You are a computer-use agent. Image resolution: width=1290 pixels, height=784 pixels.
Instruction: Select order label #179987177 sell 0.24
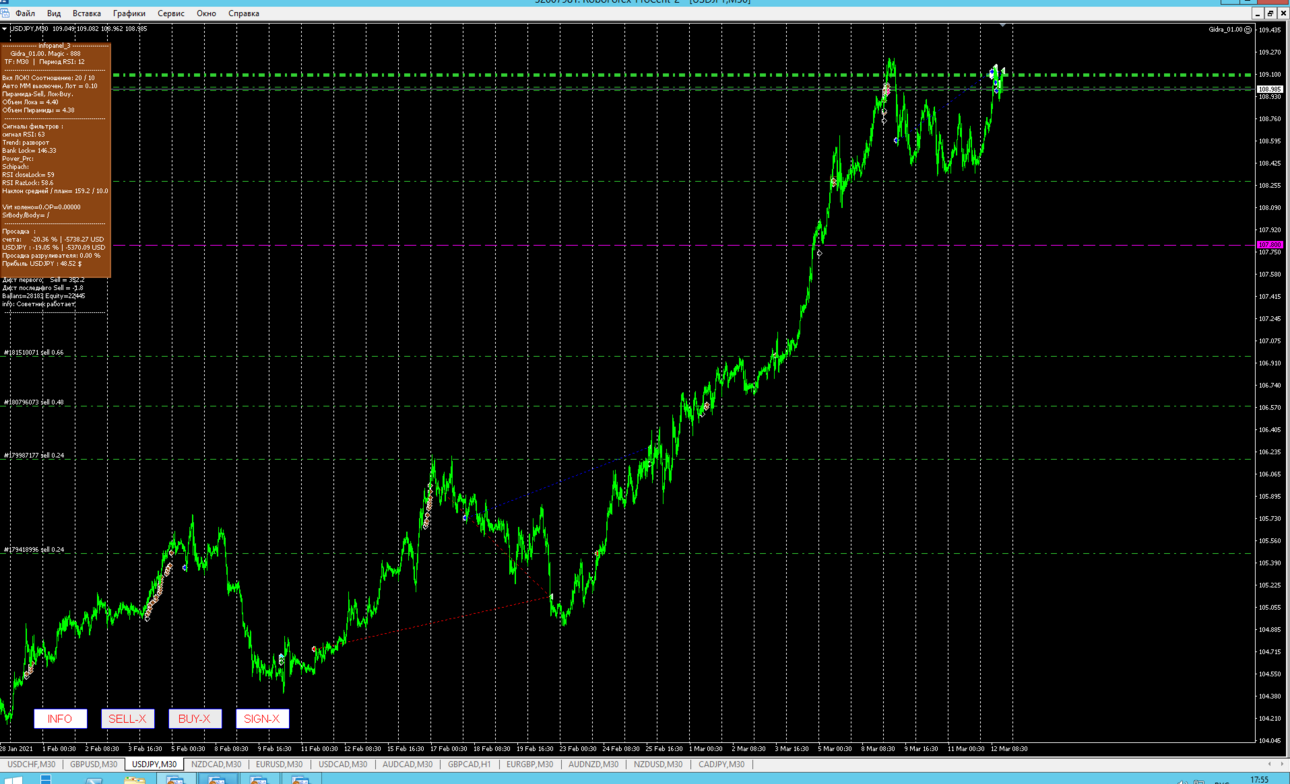[x=34, y=456]
